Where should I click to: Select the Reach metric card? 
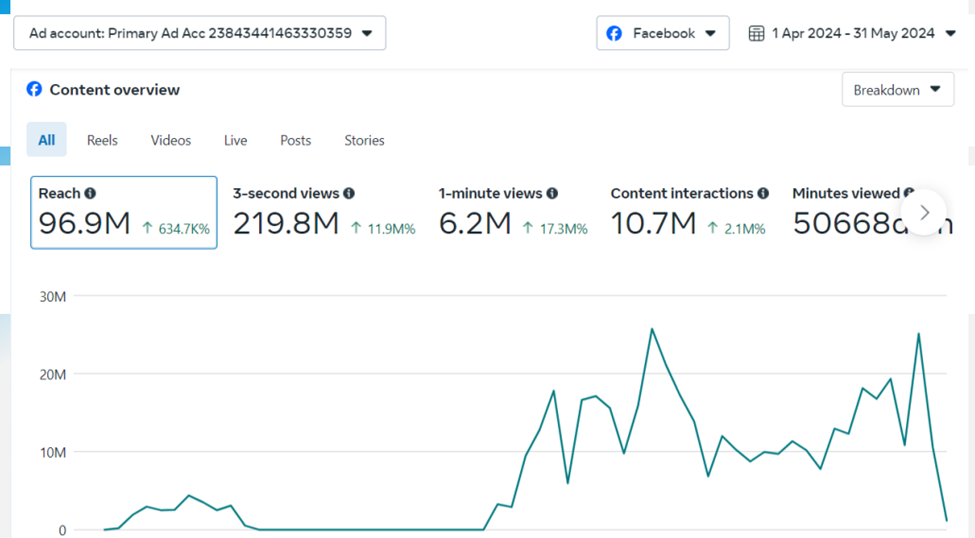pyautogui.click(x=124, y=212)
